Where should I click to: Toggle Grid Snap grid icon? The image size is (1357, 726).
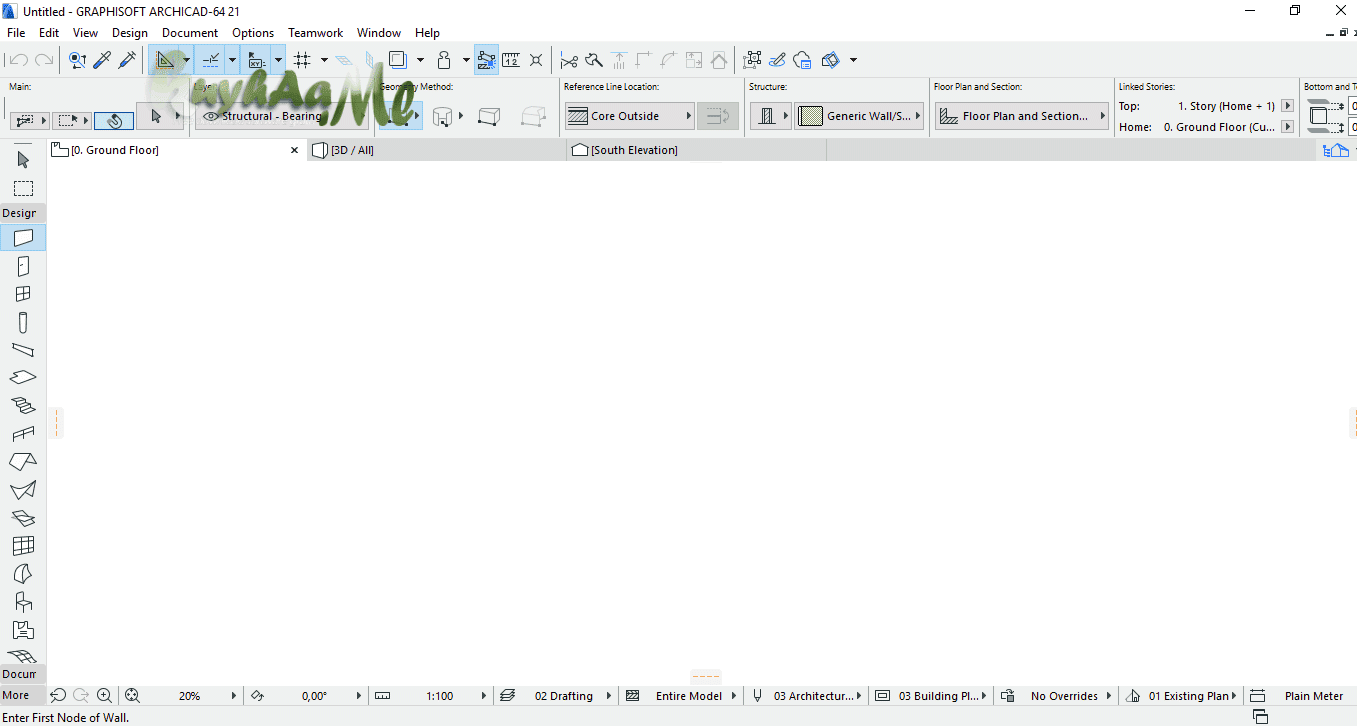pyautogui.click(x=302, y=60)
